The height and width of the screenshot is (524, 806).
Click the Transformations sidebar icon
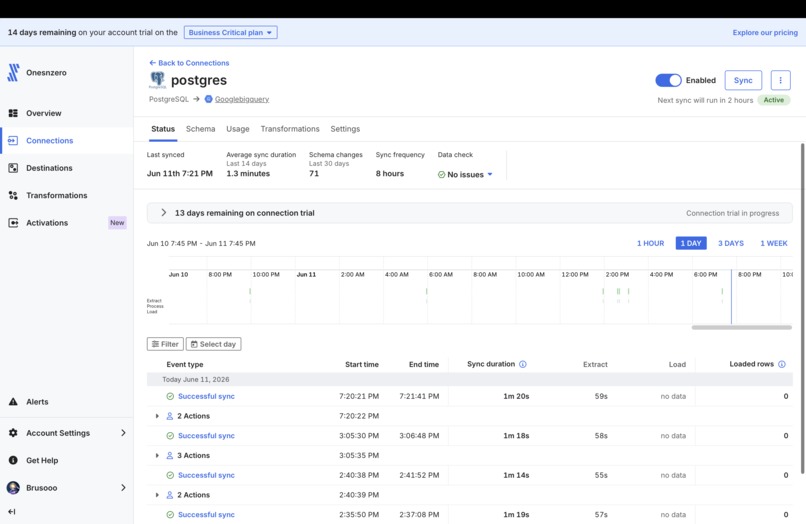pos(13,195)
